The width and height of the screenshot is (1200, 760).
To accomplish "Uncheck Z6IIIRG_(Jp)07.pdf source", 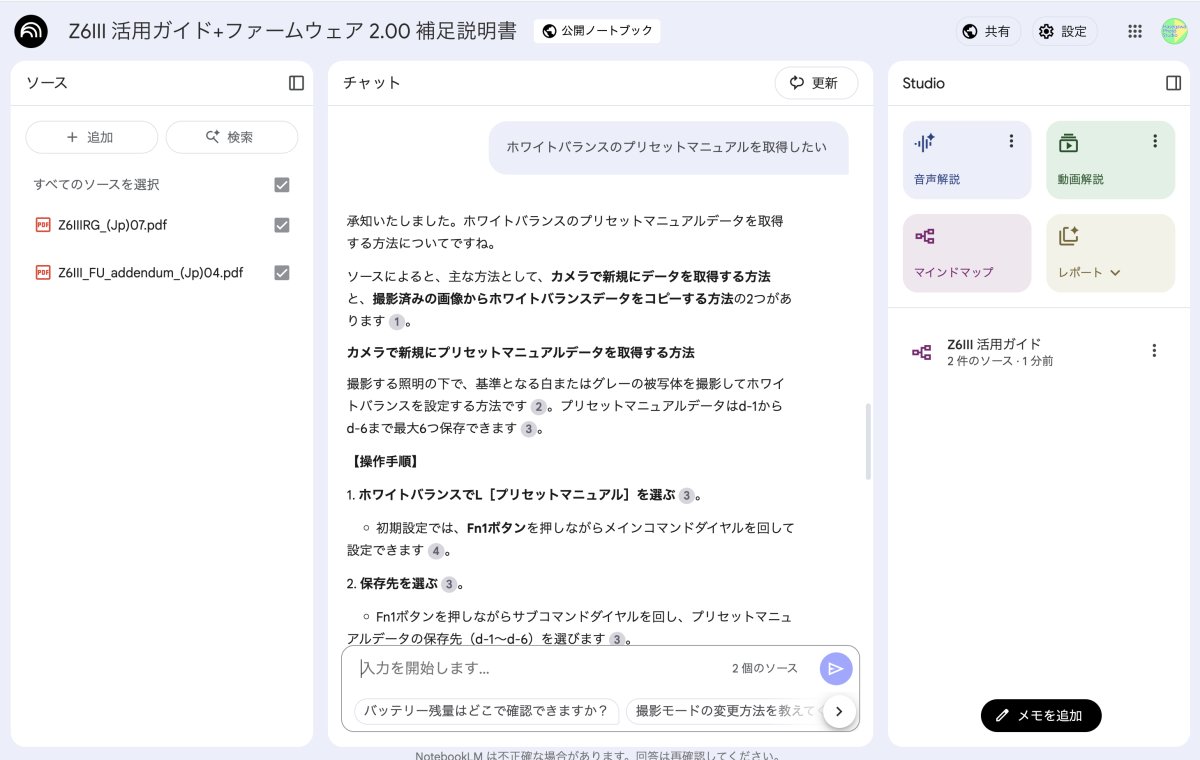I will (x=282, y=225).
